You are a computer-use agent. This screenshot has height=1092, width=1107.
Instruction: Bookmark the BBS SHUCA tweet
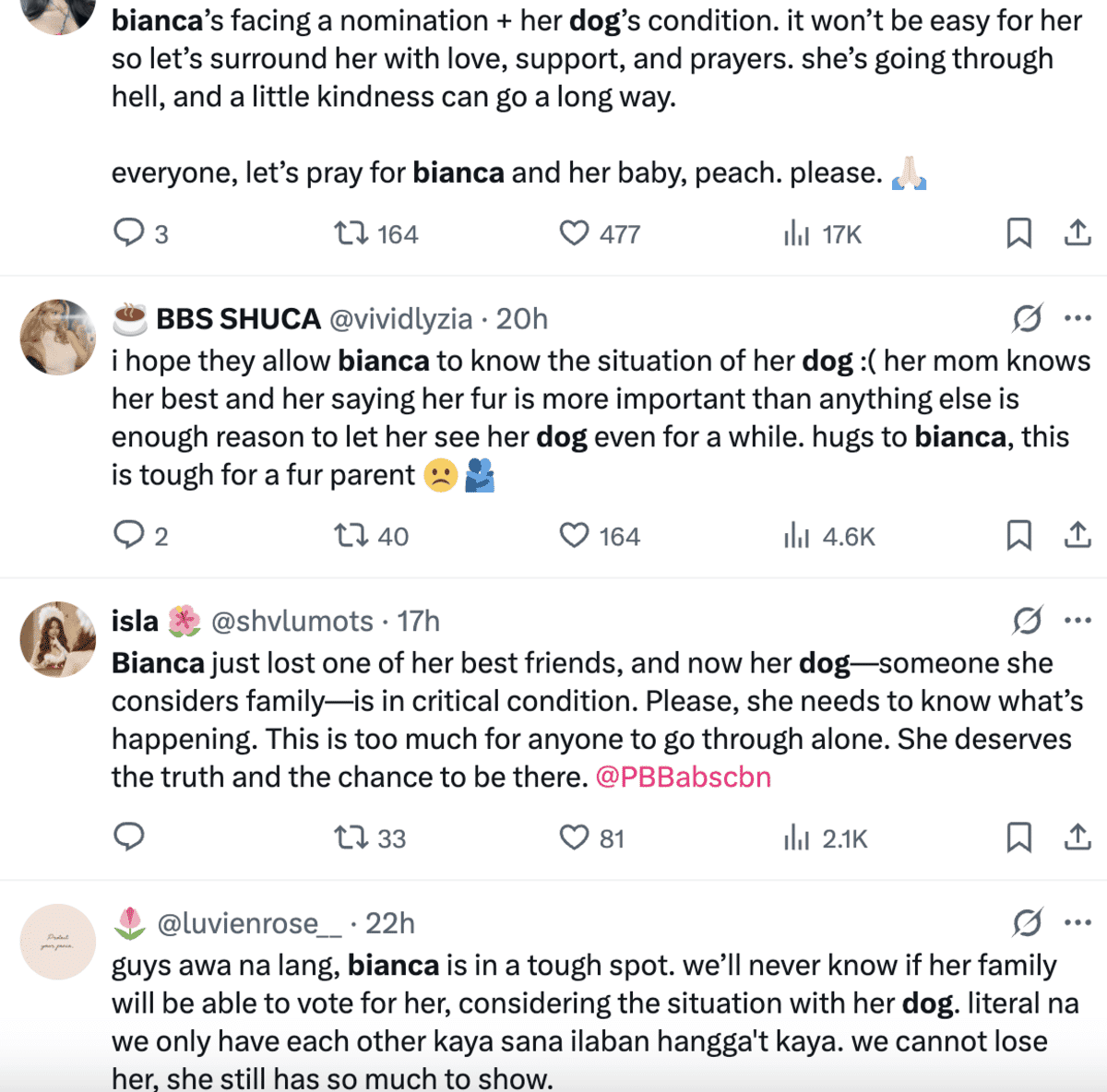(x=1018, y=536)
